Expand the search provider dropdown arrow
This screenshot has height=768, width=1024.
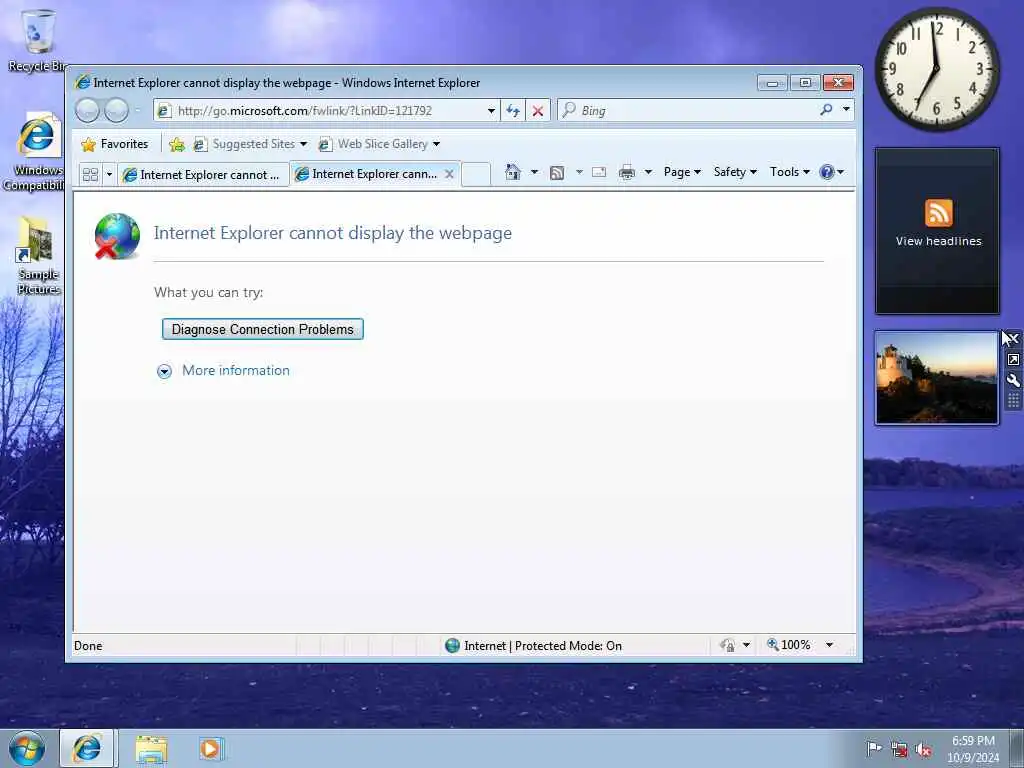[x=846, y=110]
